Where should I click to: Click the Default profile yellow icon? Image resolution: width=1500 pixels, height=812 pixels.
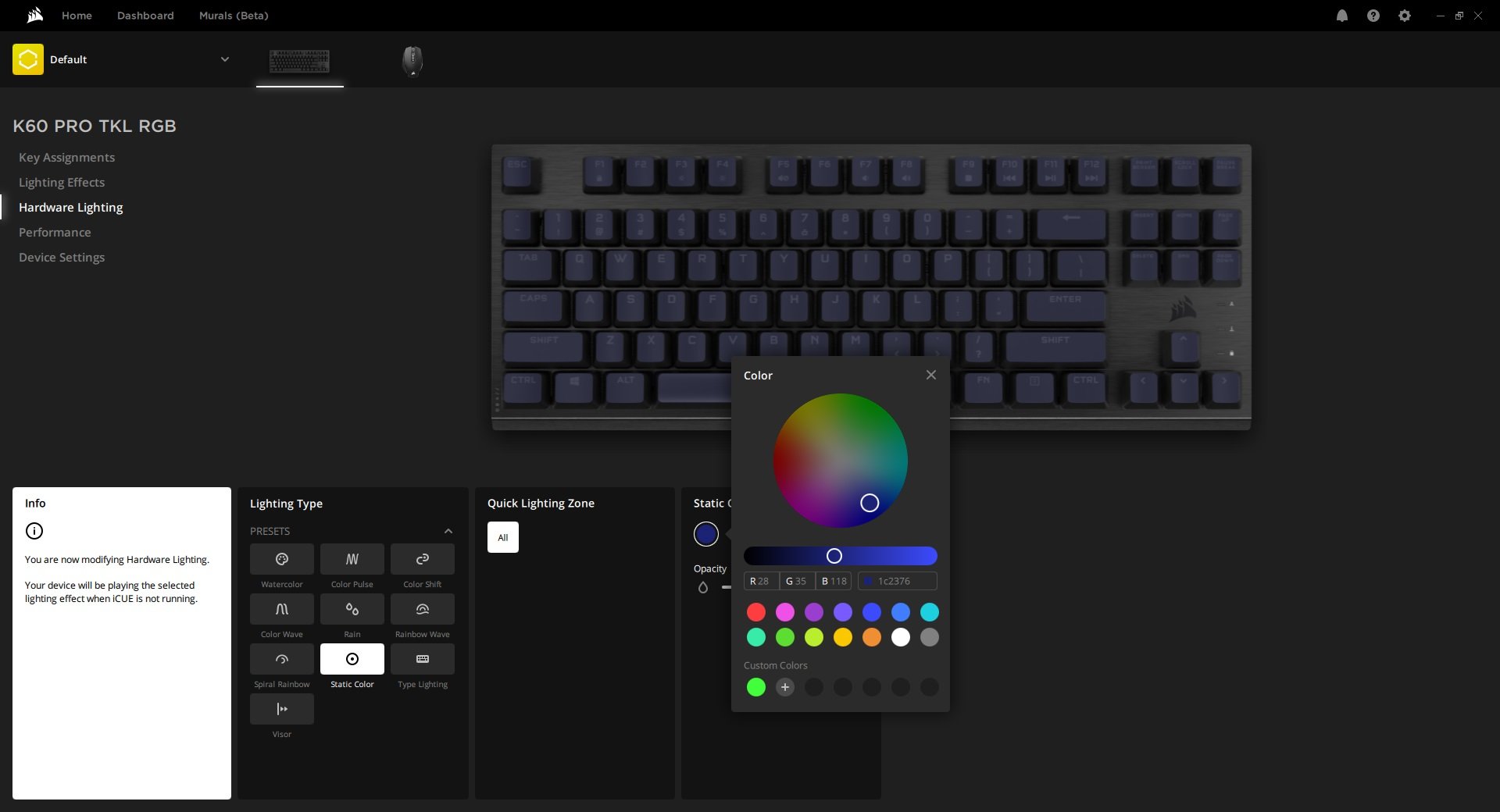28,59
